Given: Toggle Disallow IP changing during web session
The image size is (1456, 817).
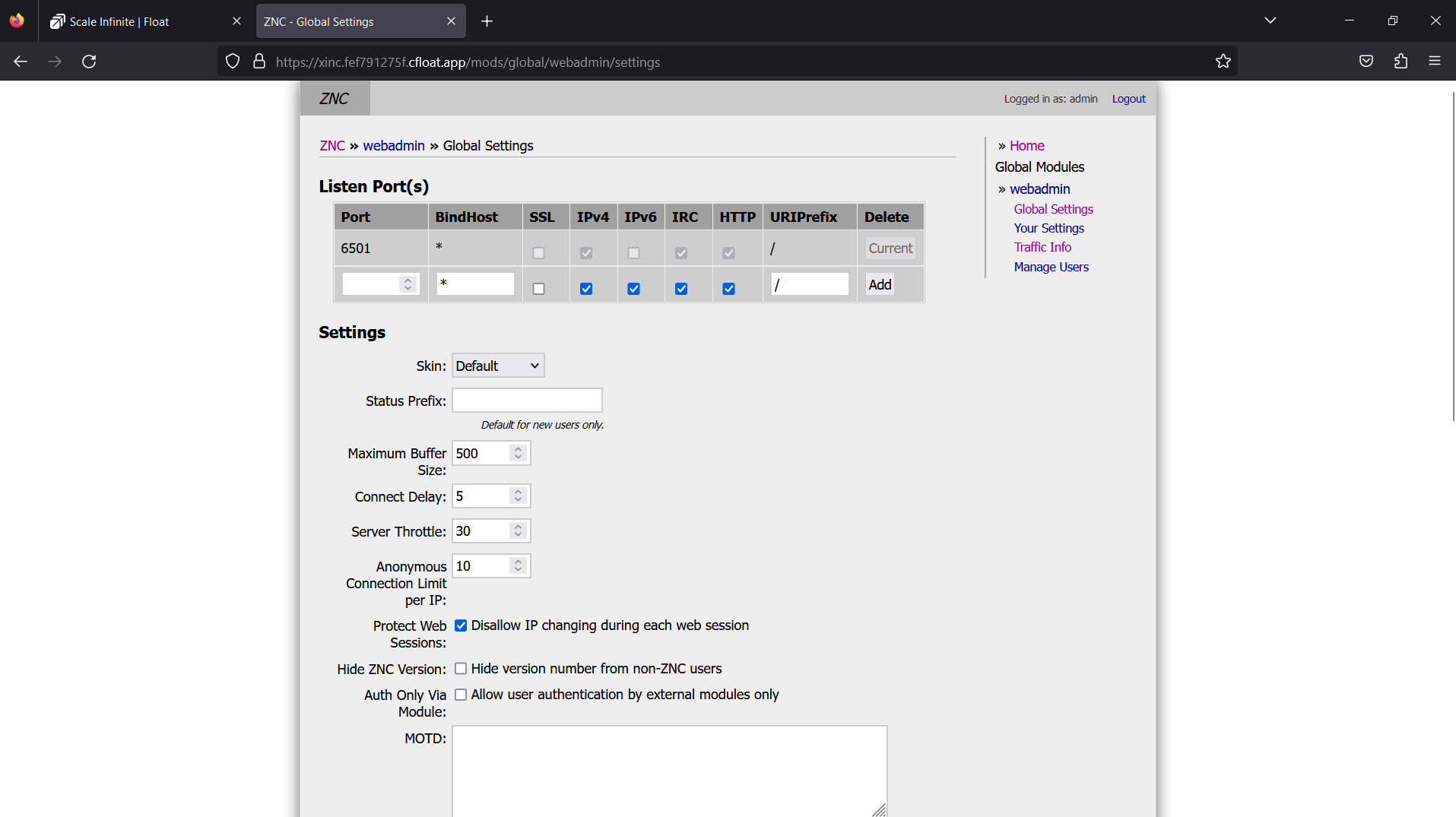Looking at the screenshot, I should 461,625.
